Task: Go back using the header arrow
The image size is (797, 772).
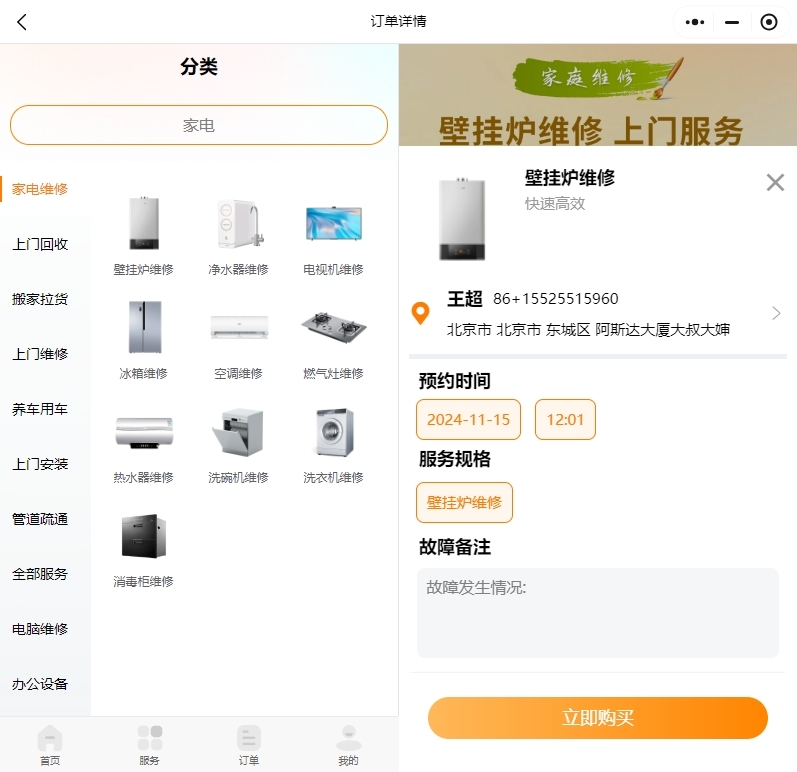Action: [22, 22]
